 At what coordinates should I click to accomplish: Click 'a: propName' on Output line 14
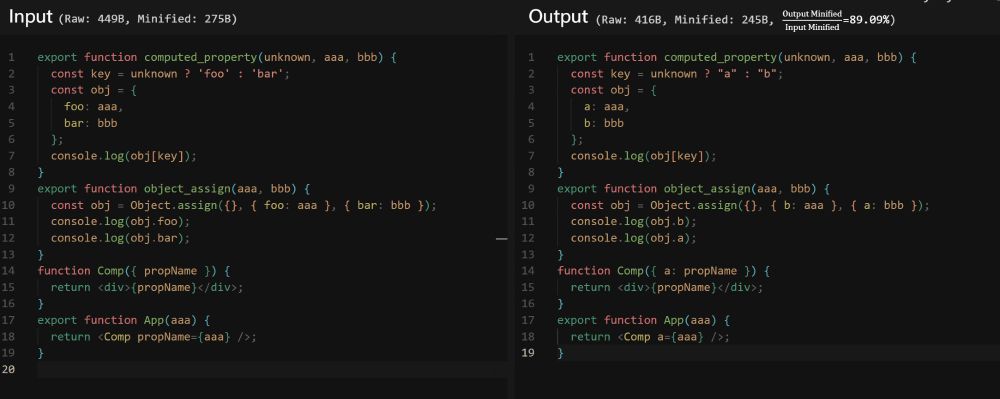[x=700, y=271]
